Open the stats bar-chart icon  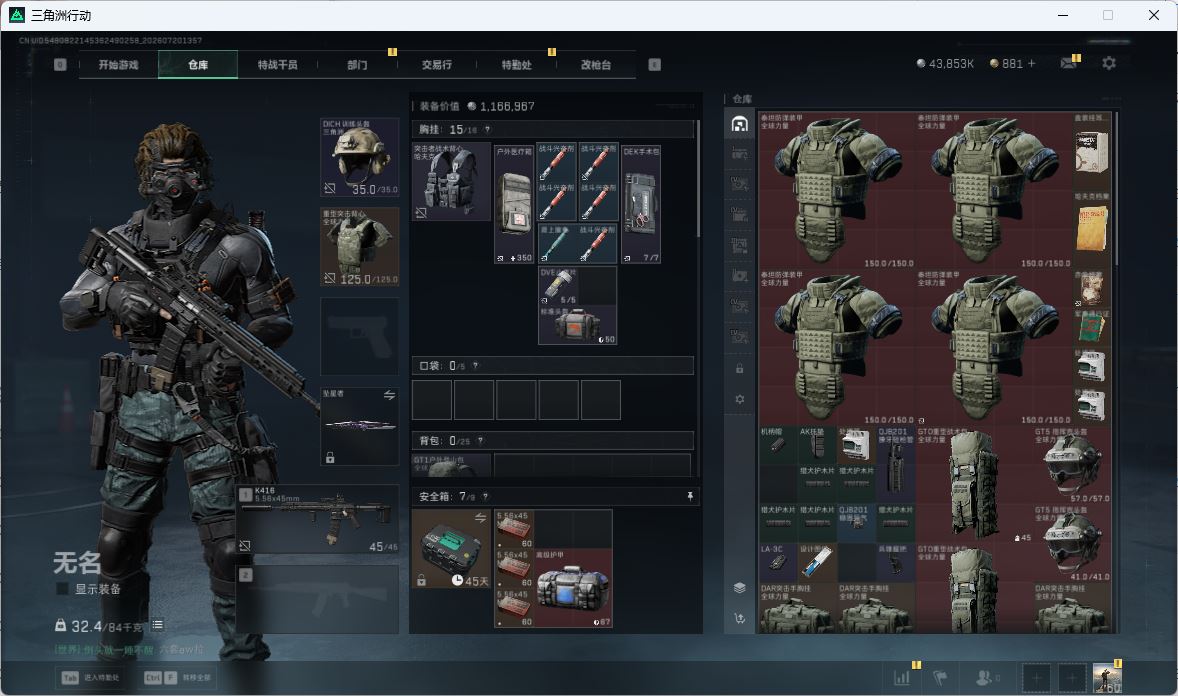tap(902, 678)
